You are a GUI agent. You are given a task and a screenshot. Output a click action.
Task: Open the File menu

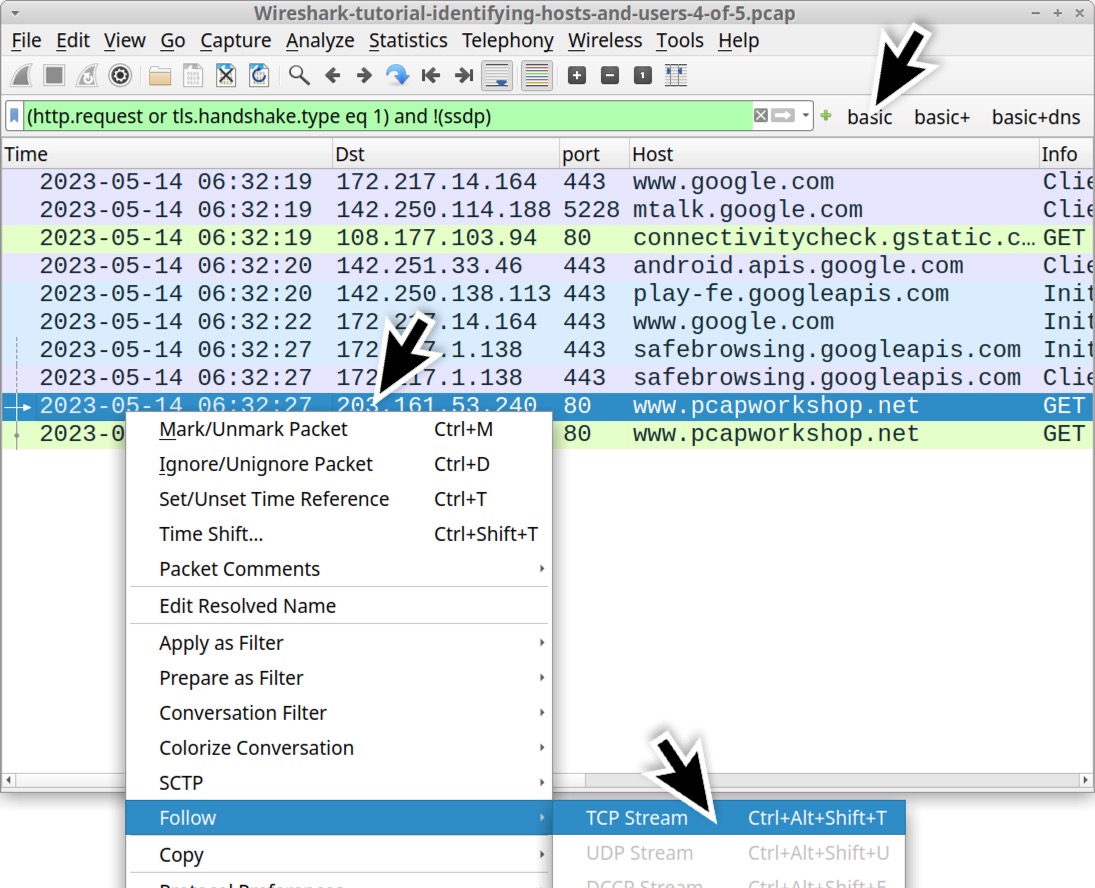pos(27,40)
